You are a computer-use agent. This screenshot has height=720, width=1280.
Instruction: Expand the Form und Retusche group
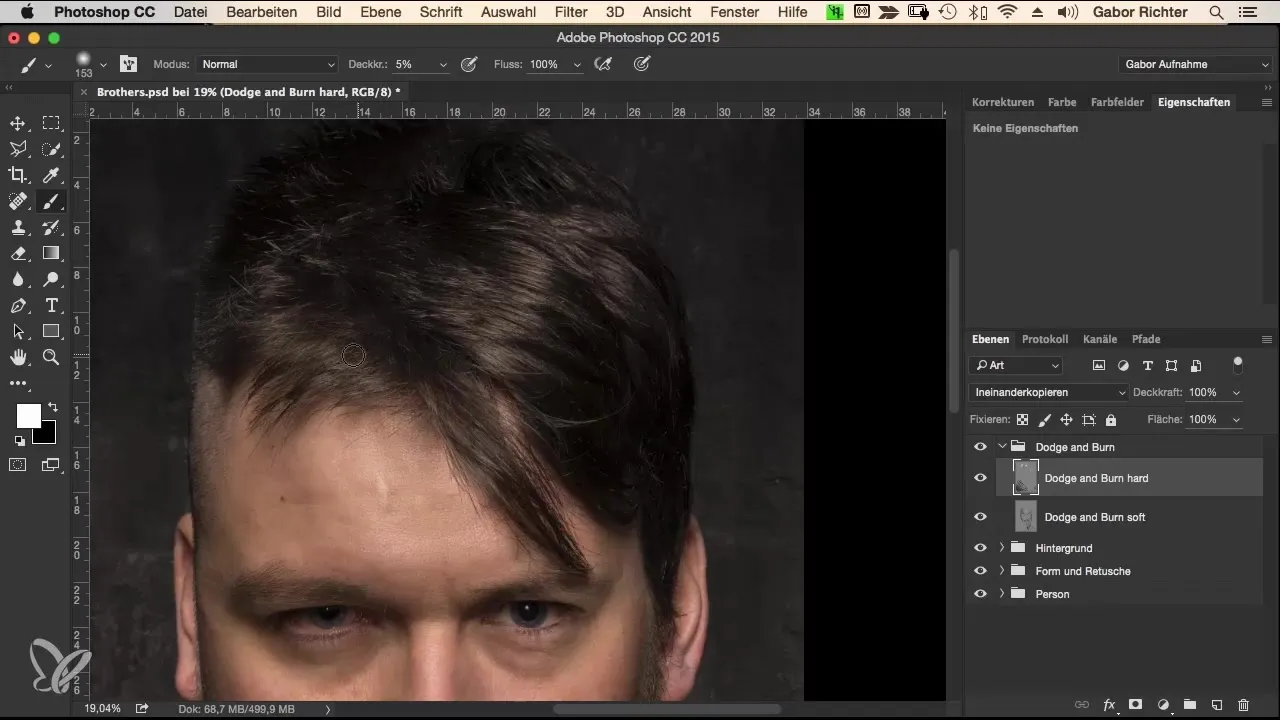coord(1002,571)
